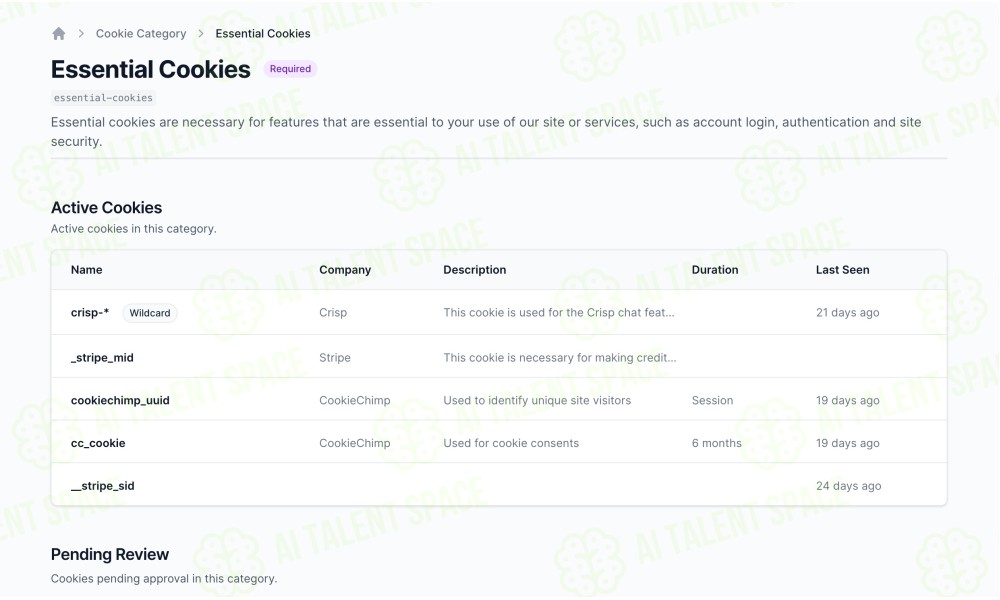Select the cookiechimp_uuid cookie
Viewport: 1000px width, 600px height.
point(499,400)
